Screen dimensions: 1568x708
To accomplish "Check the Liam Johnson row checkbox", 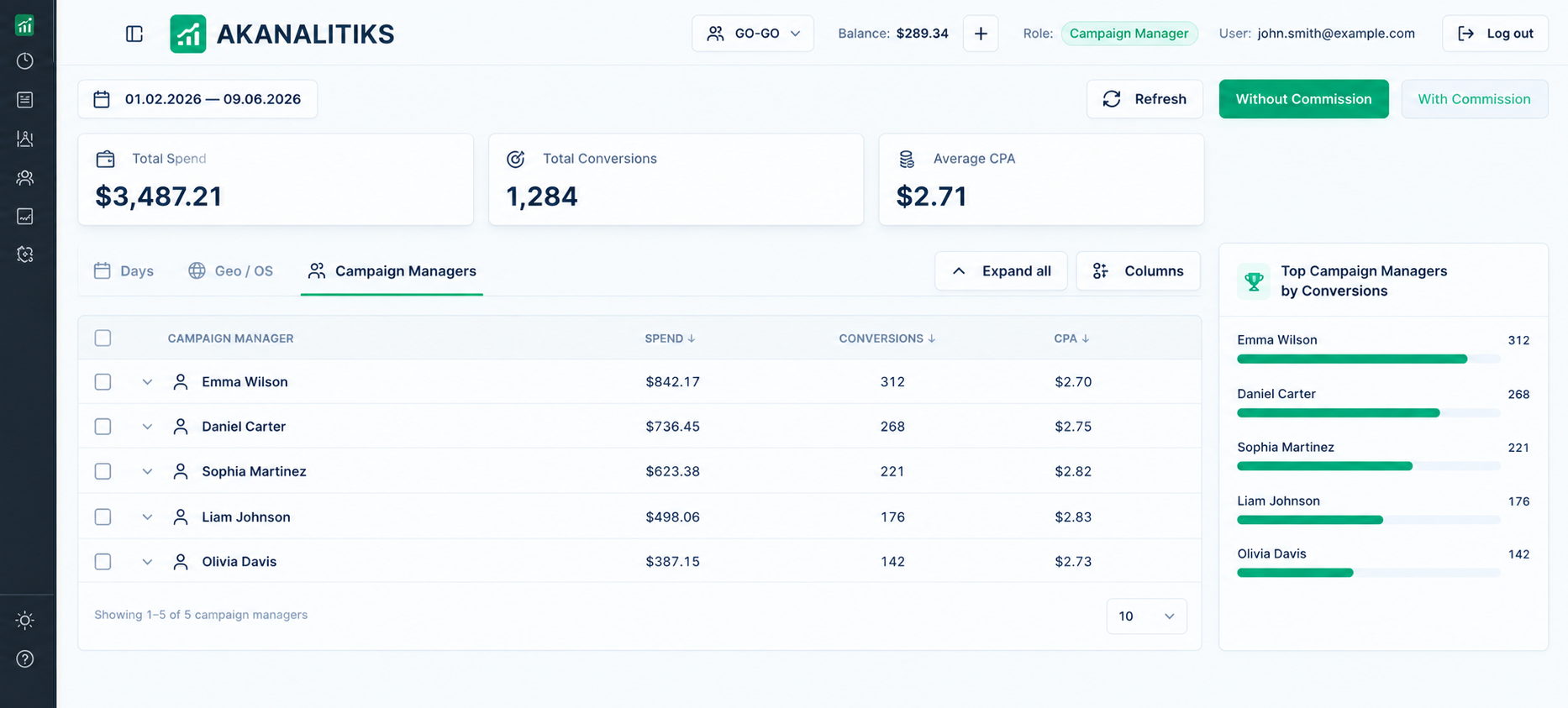I will (103, 517).
